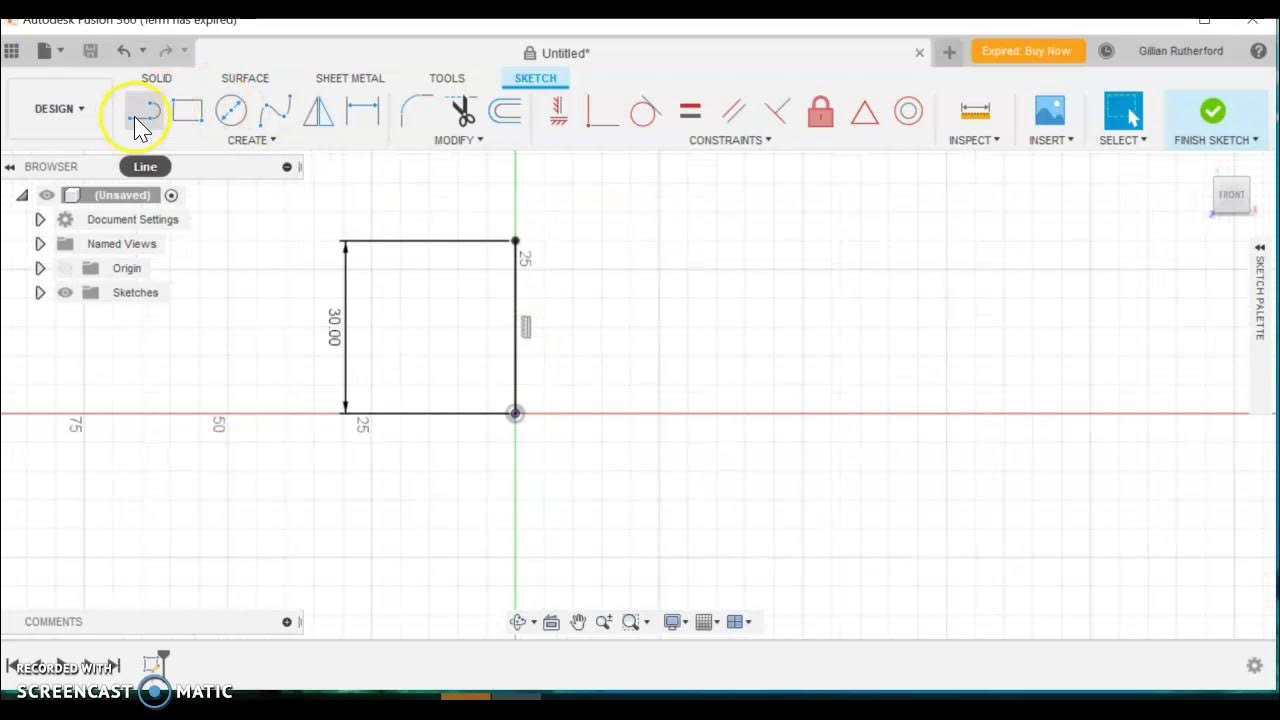Collapse the (Unsaved) root node
Viewport: 1280px width, 720px height.
click(22, 195)
